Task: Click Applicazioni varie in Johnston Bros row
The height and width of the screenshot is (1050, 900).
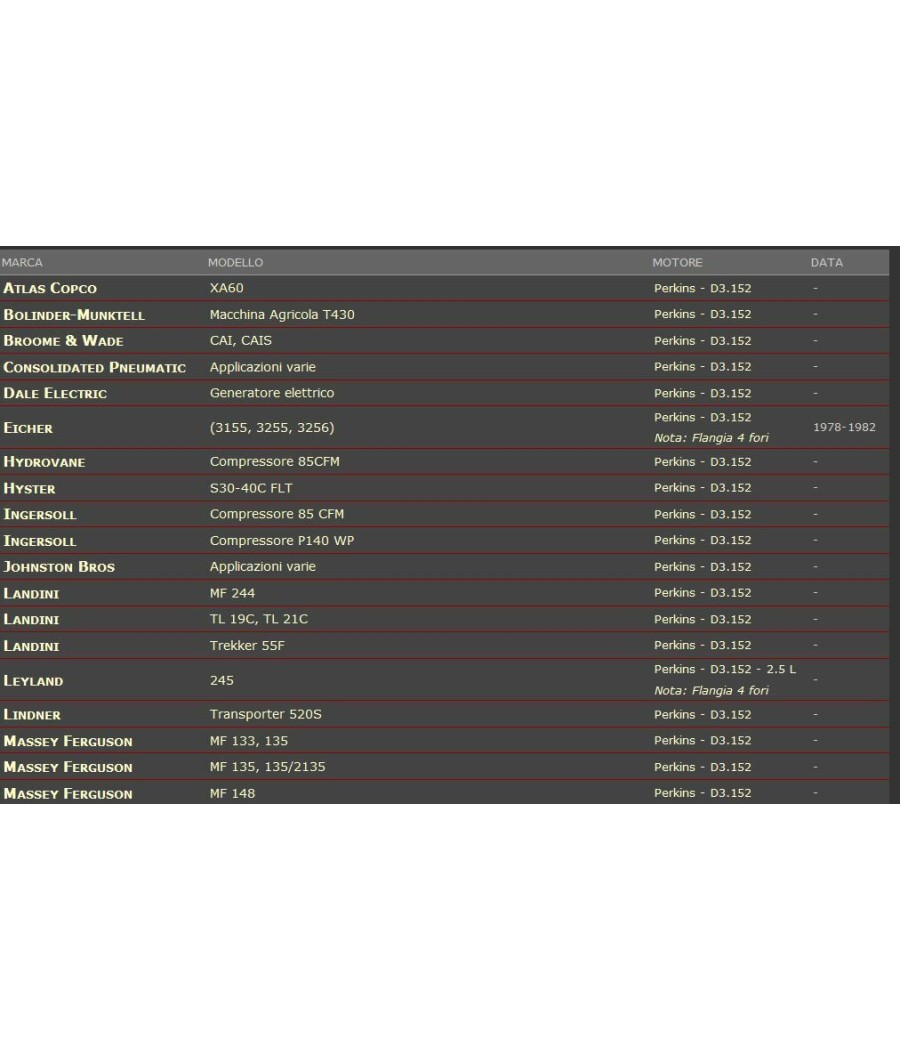Action: [262, 567]
